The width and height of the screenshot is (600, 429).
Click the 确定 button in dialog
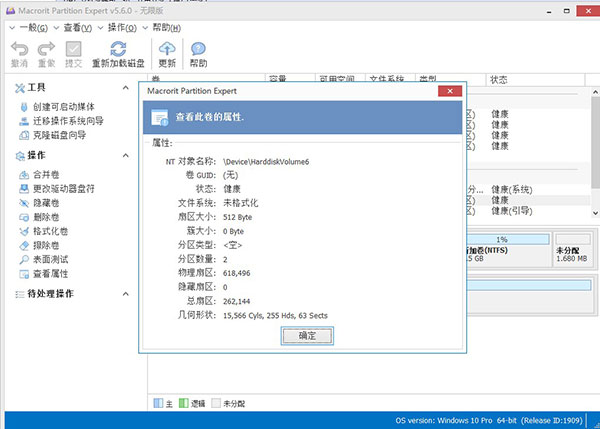coord(307,336)
